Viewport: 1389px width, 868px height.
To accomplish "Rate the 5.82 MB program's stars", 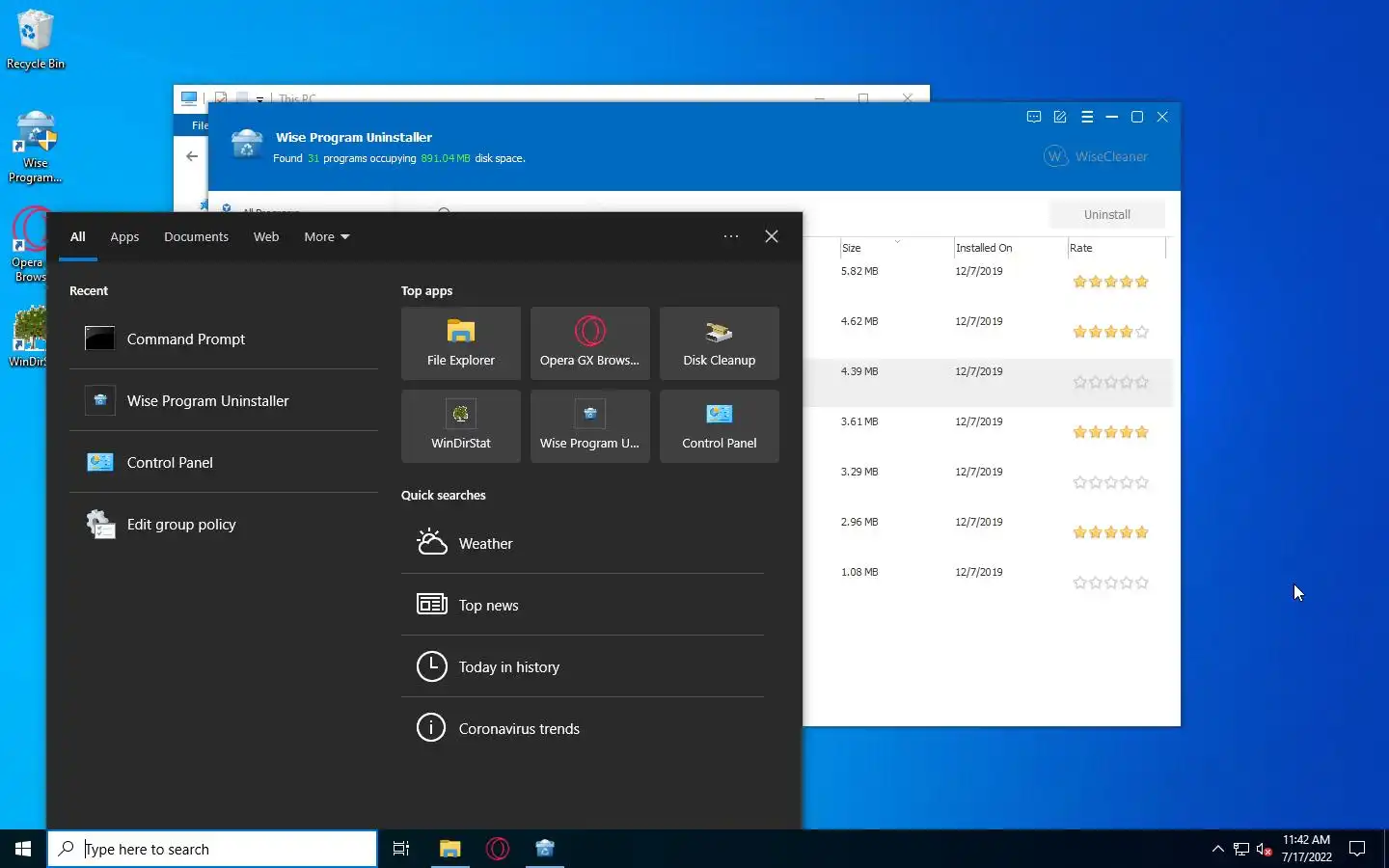I will 1110,282.
